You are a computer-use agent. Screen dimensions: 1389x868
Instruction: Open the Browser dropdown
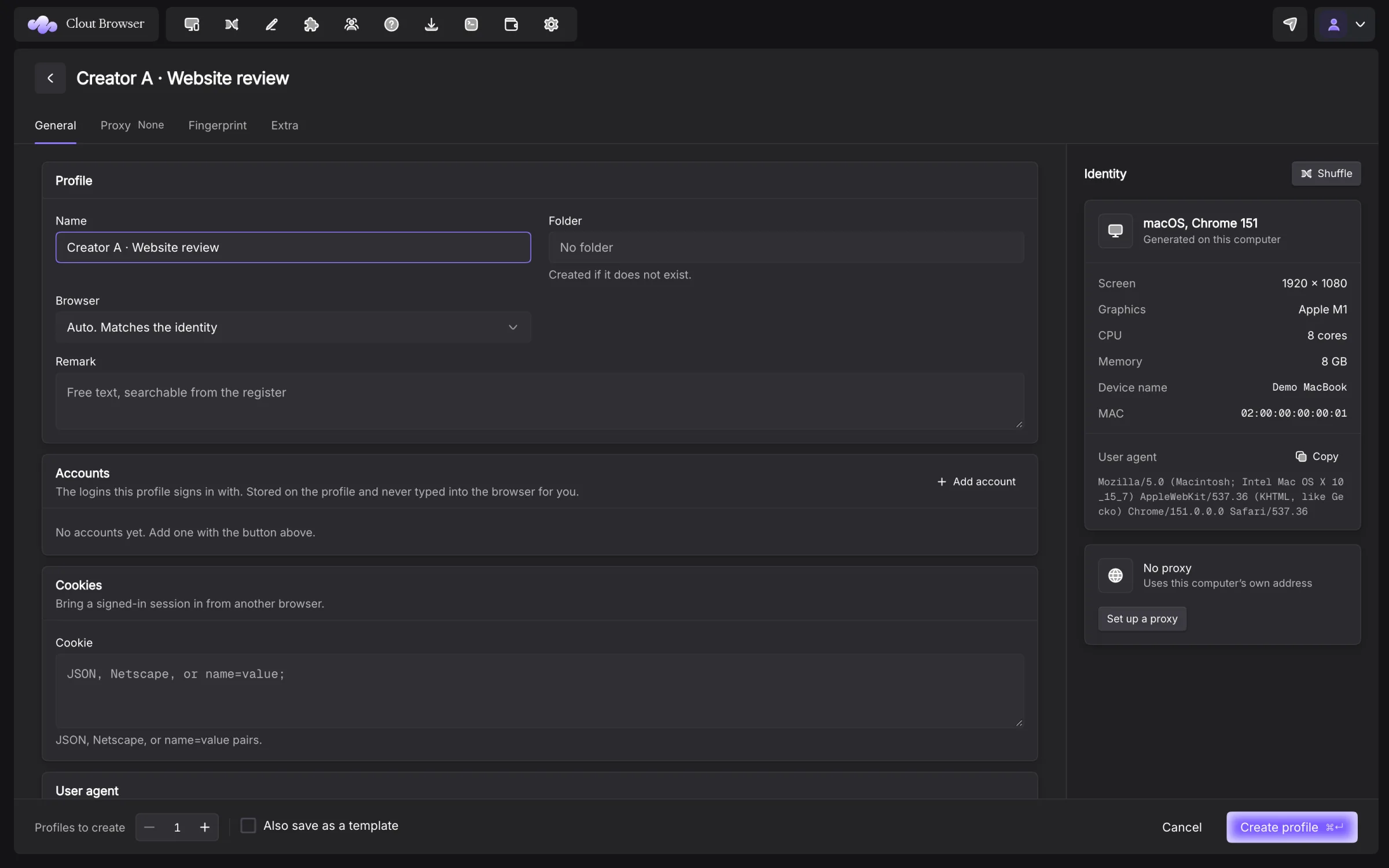(x=293, y=328)
